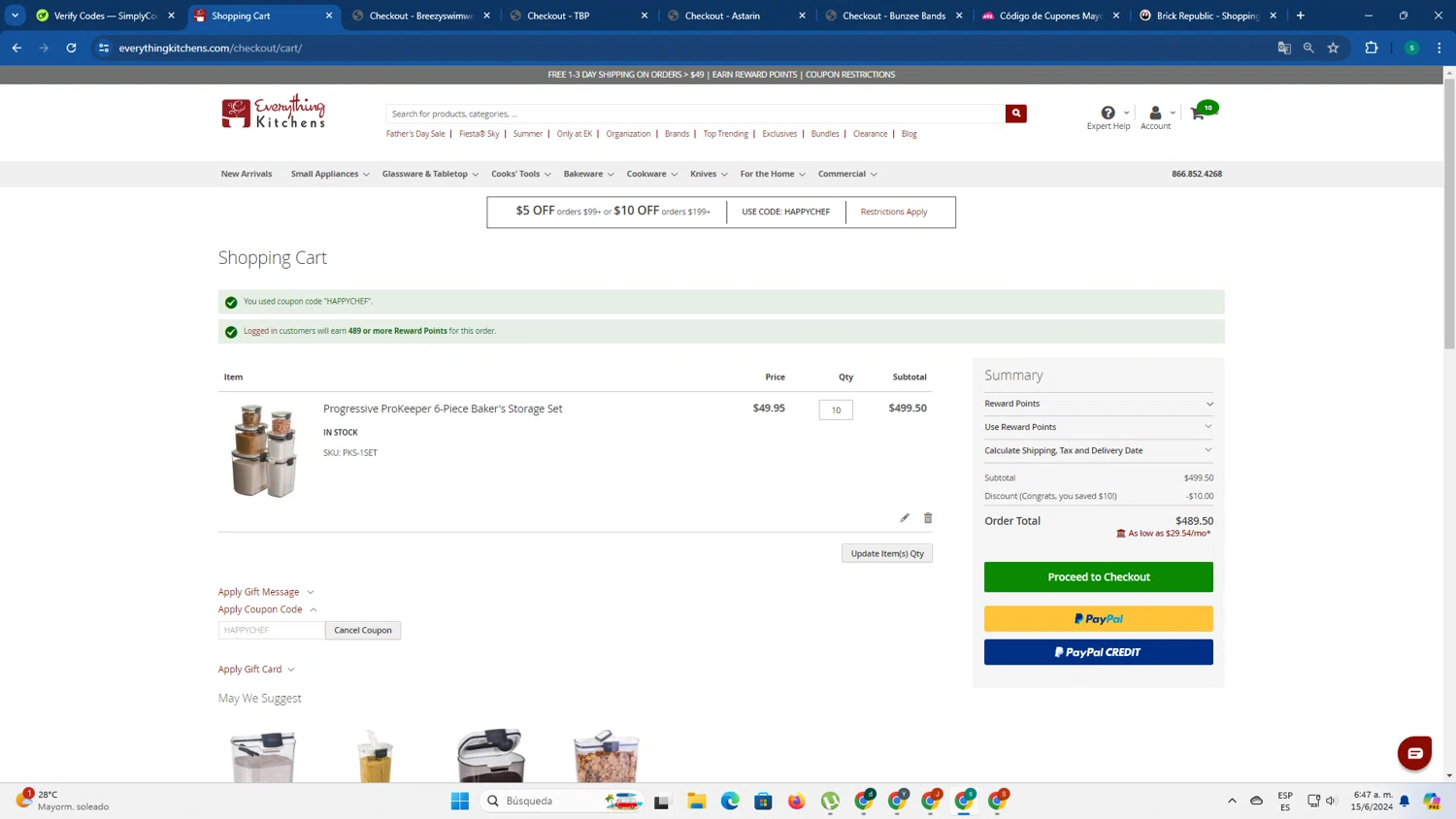Click the quantity field showing 10

point(836,409)
